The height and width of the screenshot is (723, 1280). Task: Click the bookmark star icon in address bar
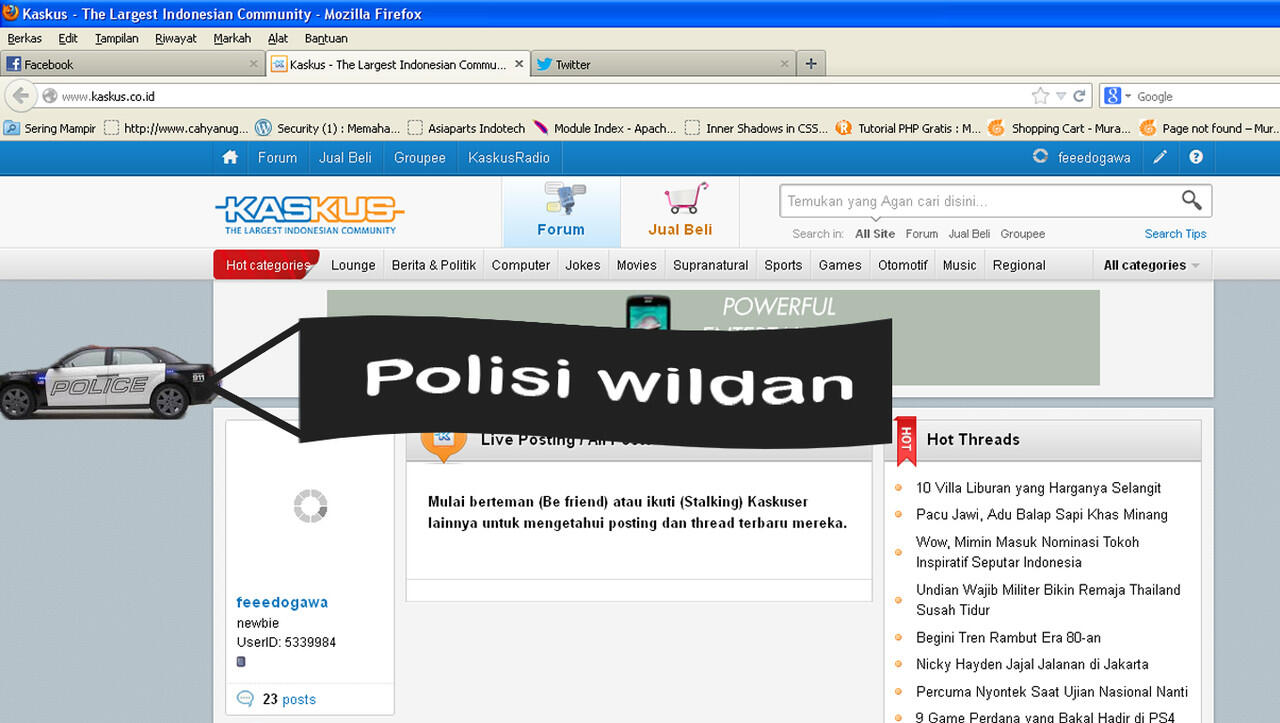[1040, 96]
